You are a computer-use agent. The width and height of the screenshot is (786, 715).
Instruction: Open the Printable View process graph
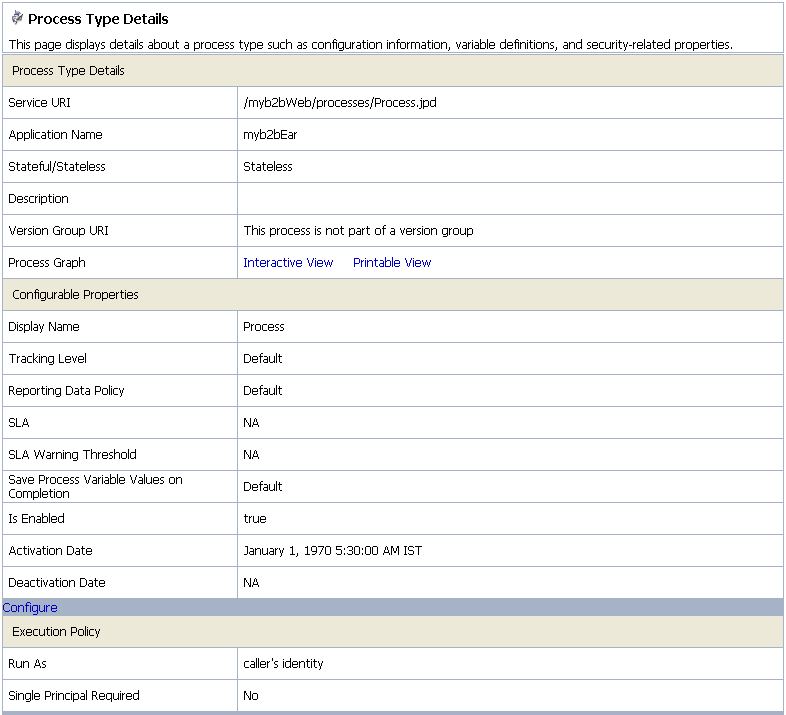(392, 263)
